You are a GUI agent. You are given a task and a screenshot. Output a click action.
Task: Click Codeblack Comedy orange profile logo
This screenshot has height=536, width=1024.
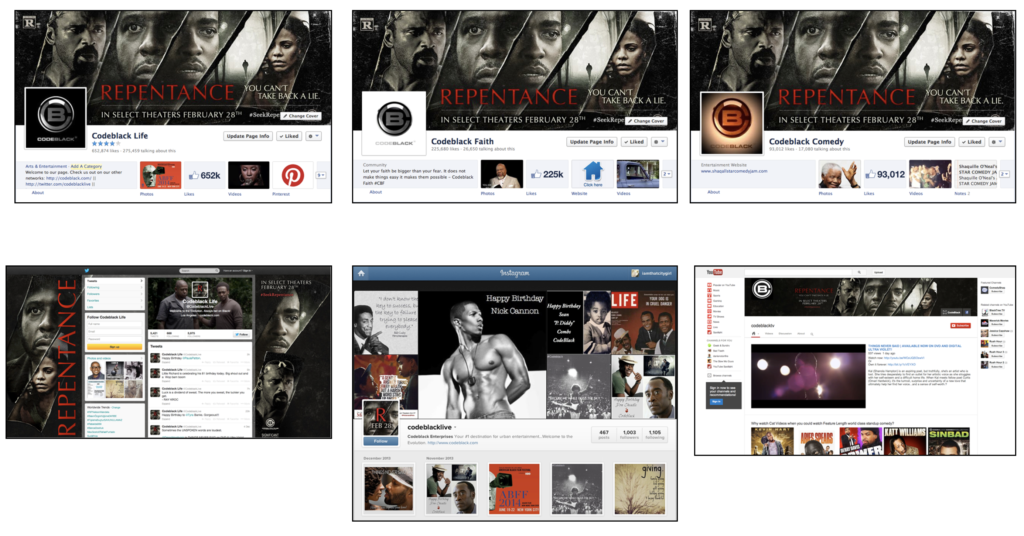coord(732,123)
